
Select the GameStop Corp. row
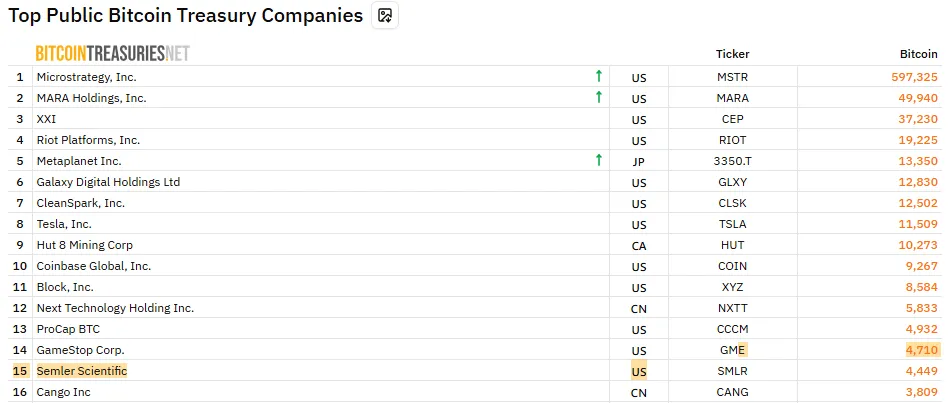point(81,350)
